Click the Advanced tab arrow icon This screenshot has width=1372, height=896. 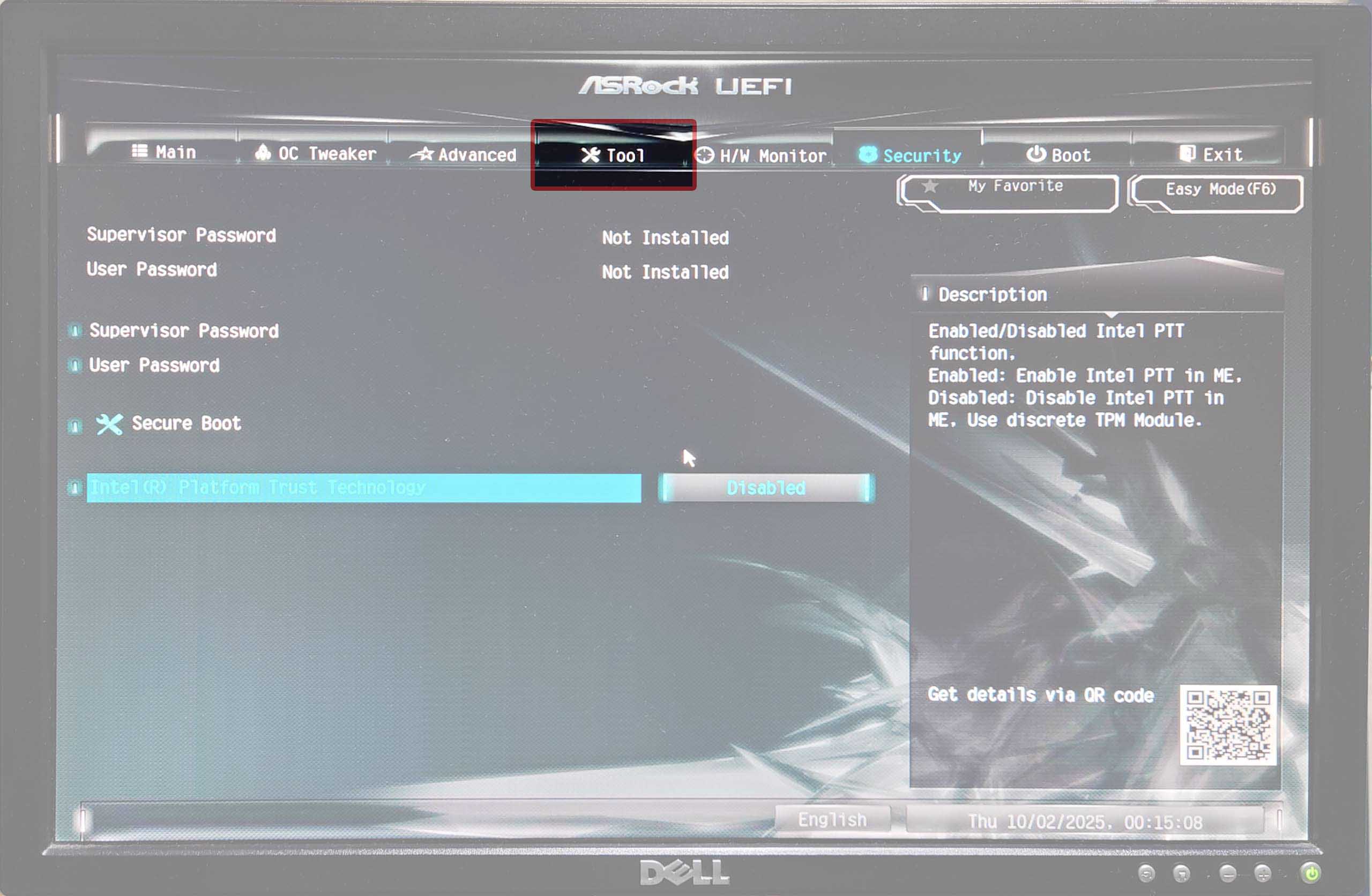pyautogui.click(x=422, y=154)
